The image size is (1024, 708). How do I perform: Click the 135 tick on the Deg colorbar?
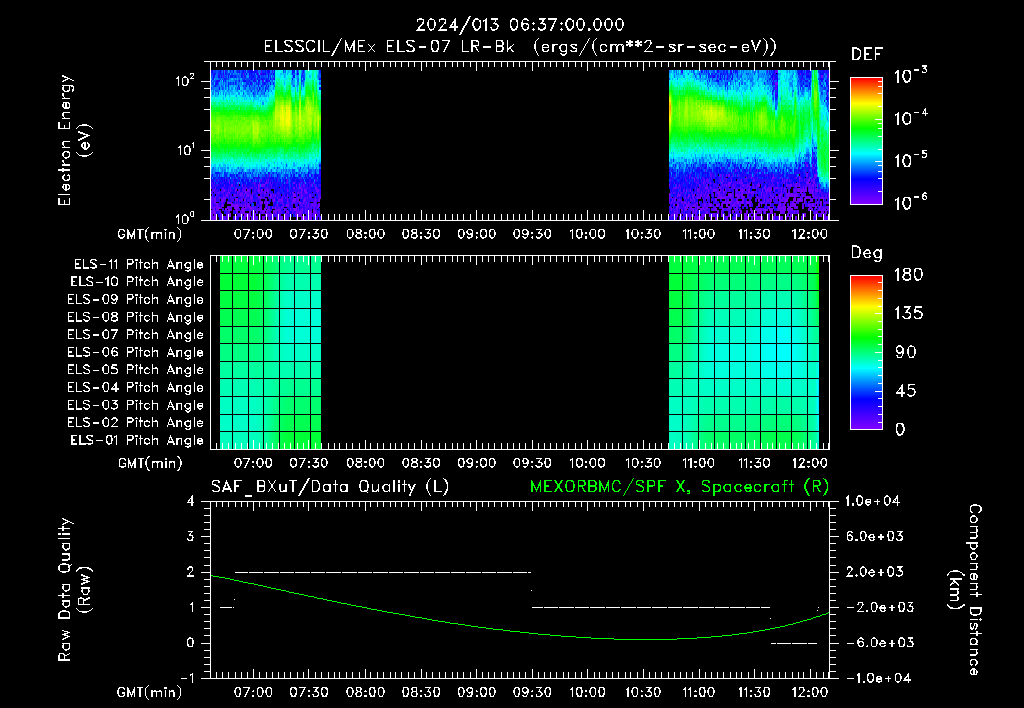click(908, 314)
